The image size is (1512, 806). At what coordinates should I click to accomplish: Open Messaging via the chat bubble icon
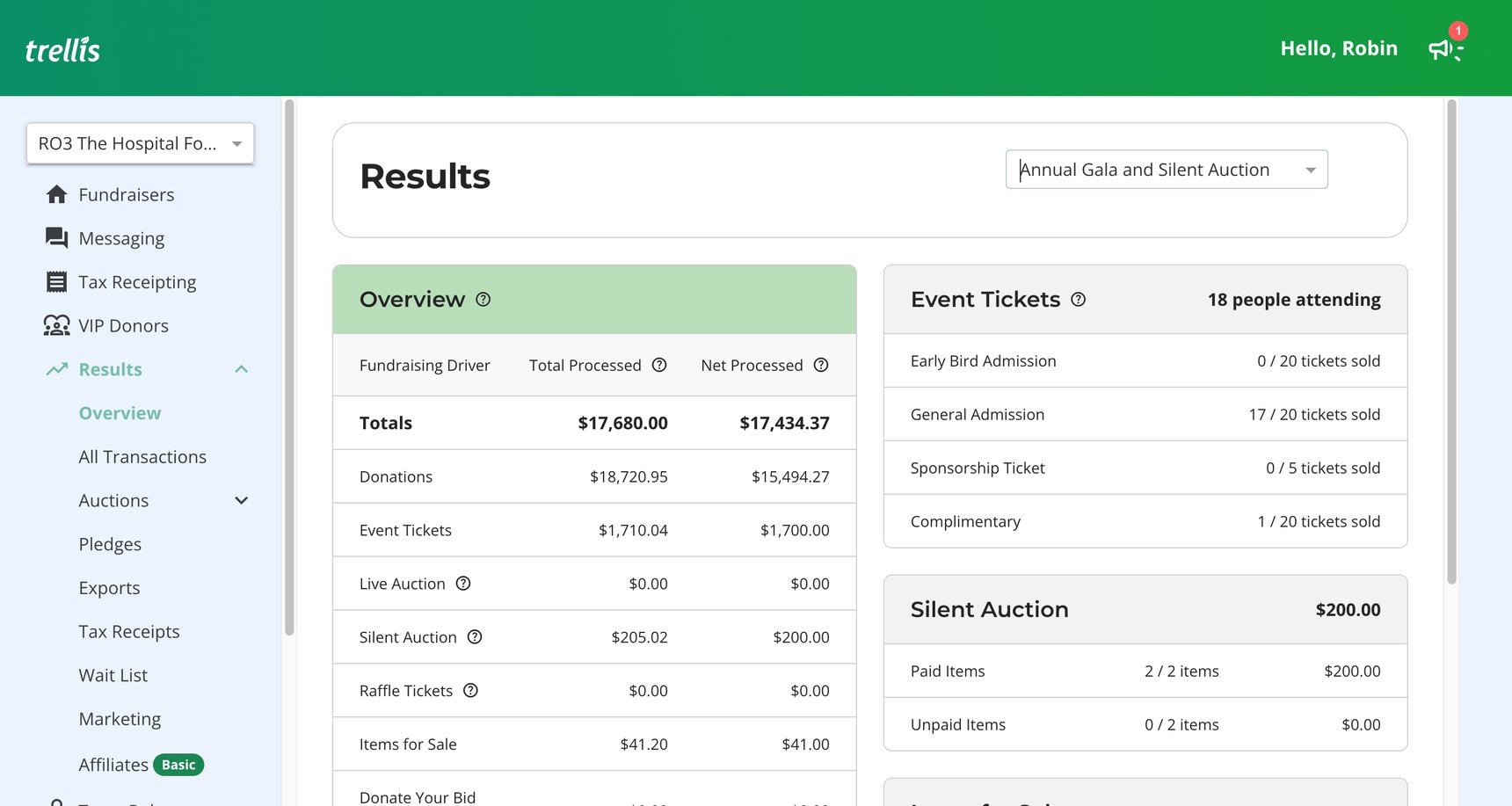point(55,237)
